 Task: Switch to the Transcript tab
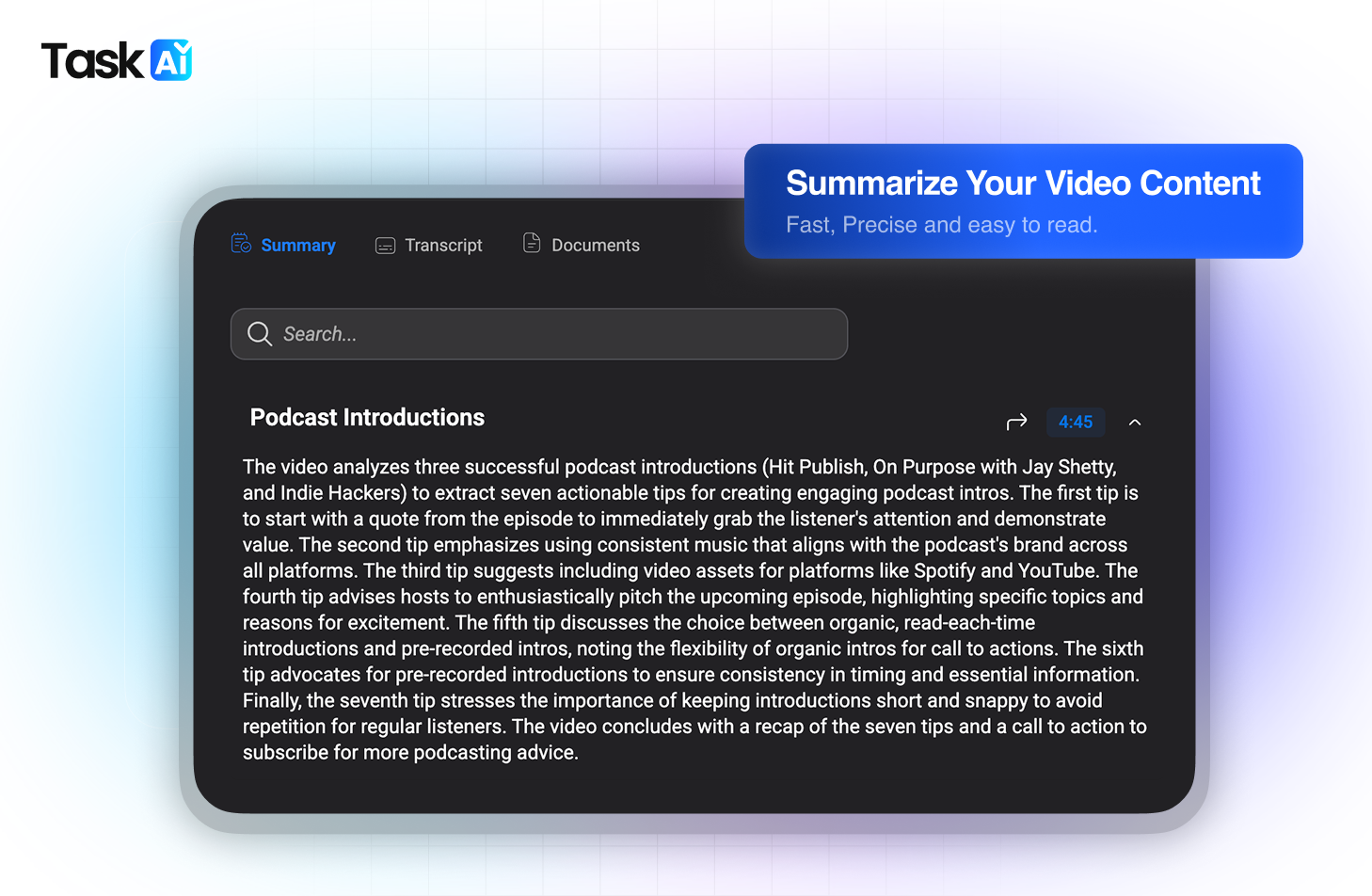click(428, 246)
